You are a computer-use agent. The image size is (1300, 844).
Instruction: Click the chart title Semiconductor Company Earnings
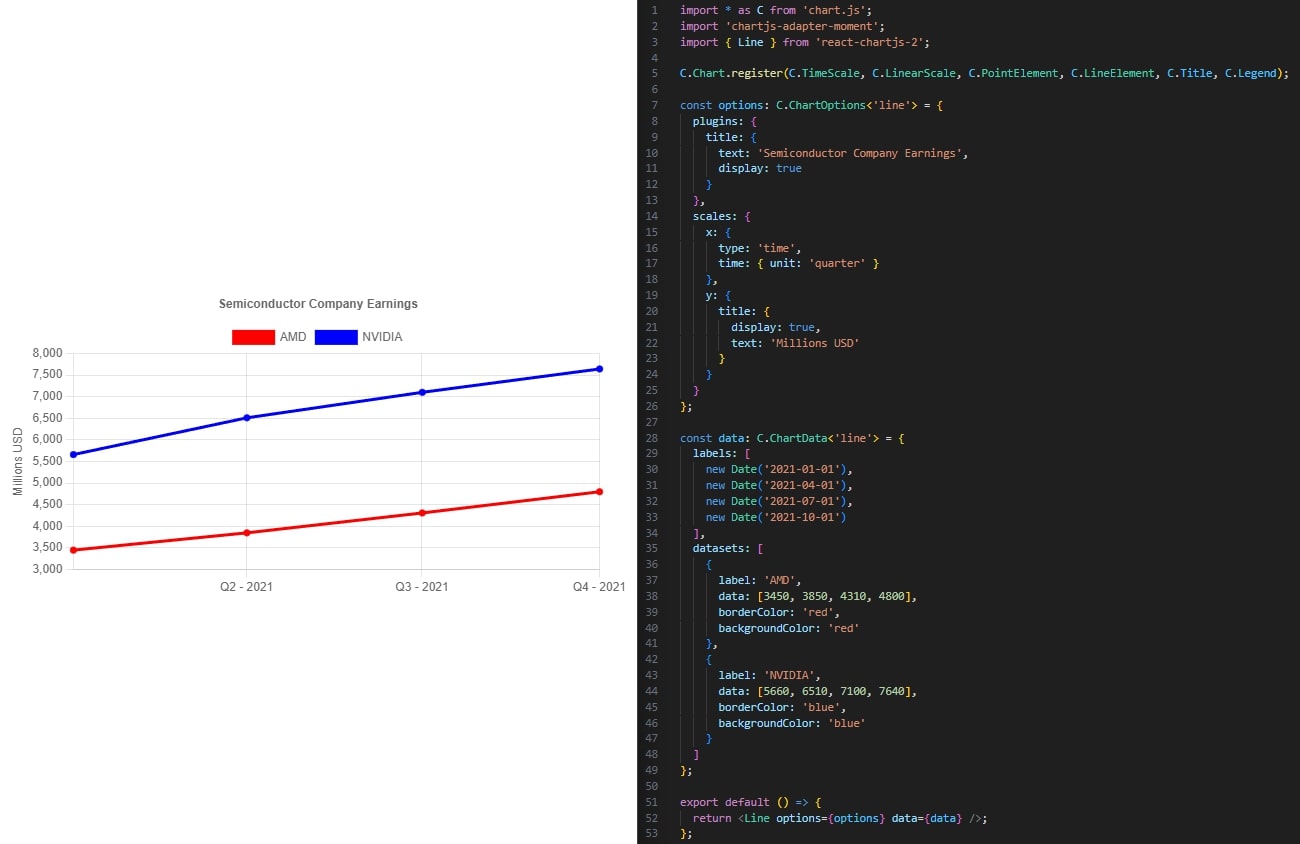pyautogui.click(x=318, y=304)
